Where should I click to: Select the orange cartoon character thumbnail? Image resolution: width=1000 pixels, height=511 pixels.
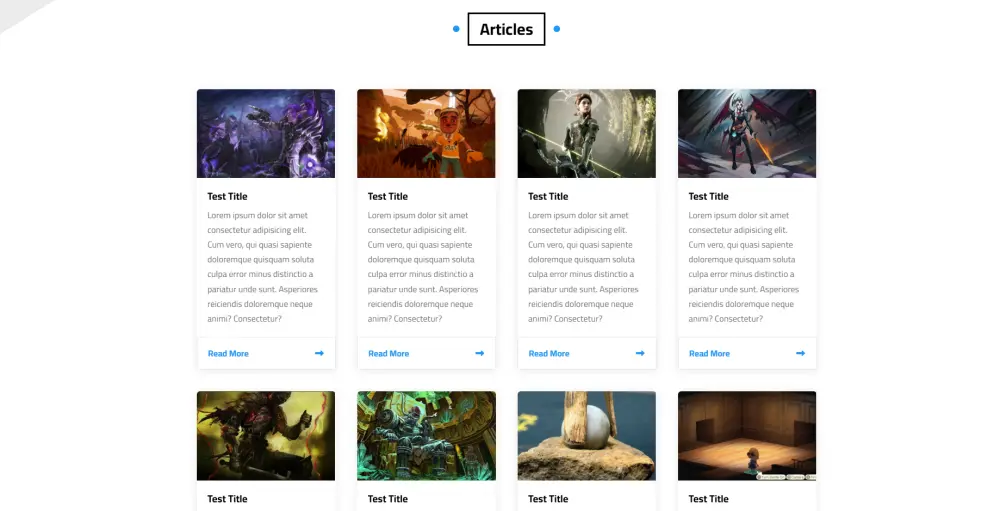tap(426, 133)
